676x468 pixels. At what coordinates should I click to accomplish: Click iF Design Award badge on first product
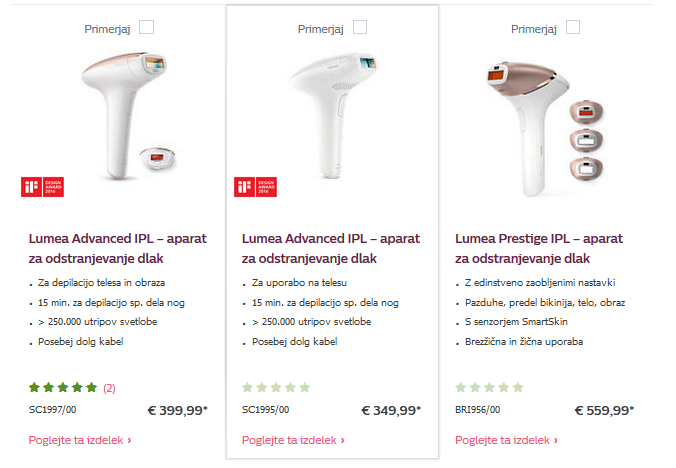click(34, 187)
